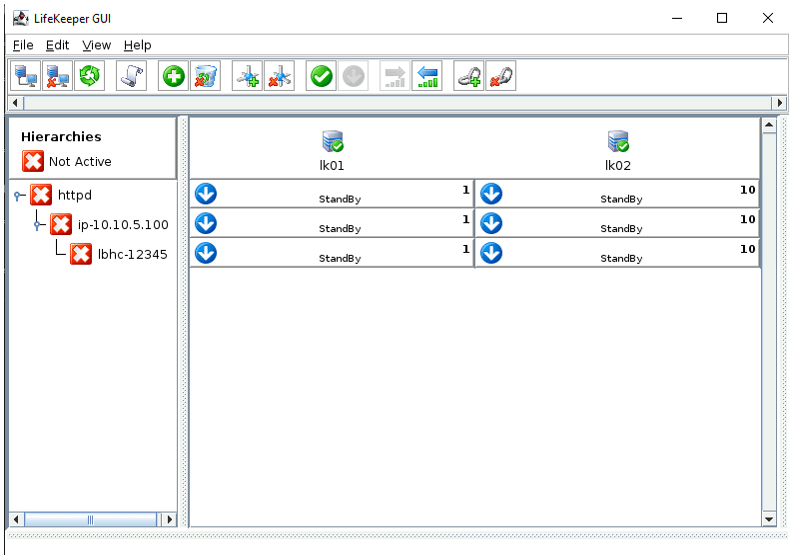Select the lk01 server icon
The height and width of the screenshot is (555, 799).
tap(333, 141)
